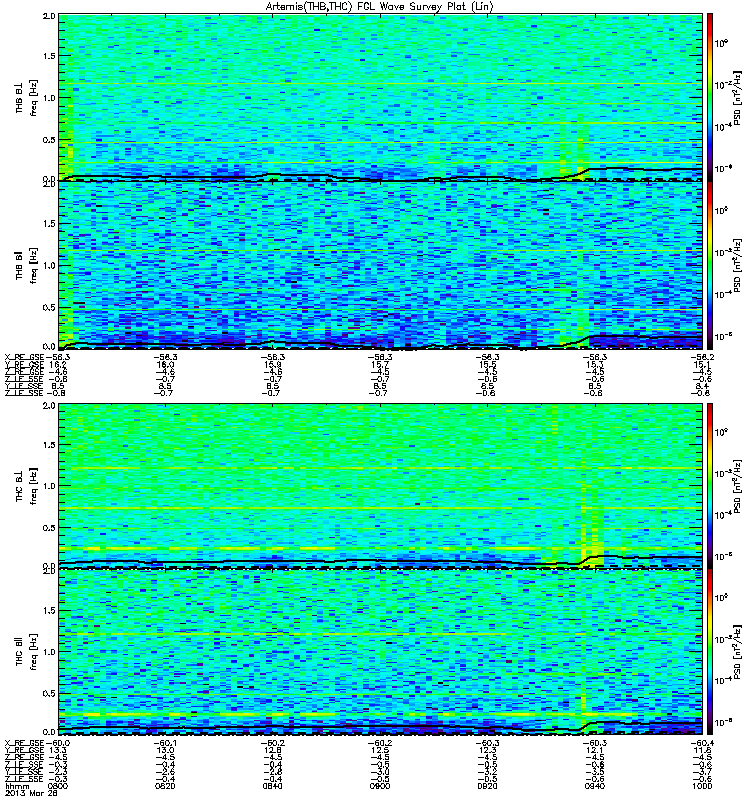This screenshot has width=750, height=800.
Task: Click 'X_RE_GSE' row label under THC panels
Action: (x=24, y=743)
